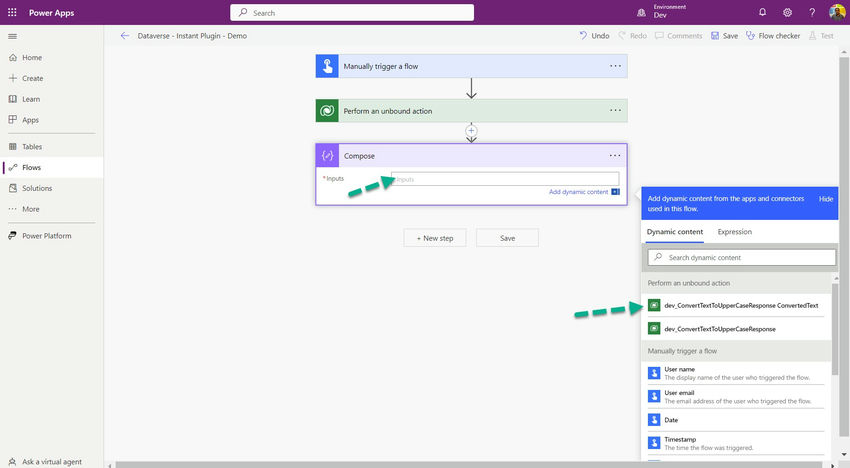Viewport: 850px width, 468px height.
Task: Click Test in the command bar
Action: pyautogui.click(x=821, y=36)
